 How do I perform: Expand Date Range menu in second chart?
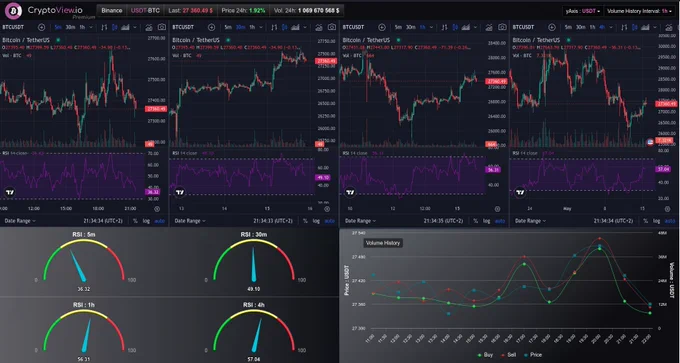pos(190,221)
